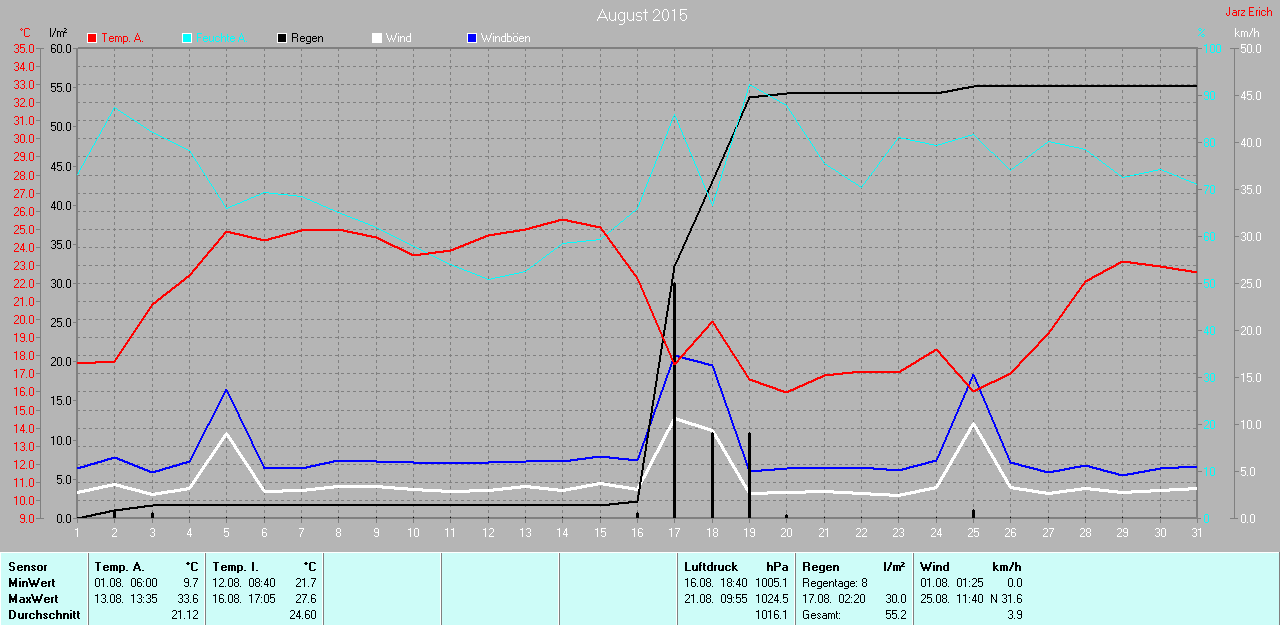
Task: Select Temp. A. column header in table
Action: (119, 567)
